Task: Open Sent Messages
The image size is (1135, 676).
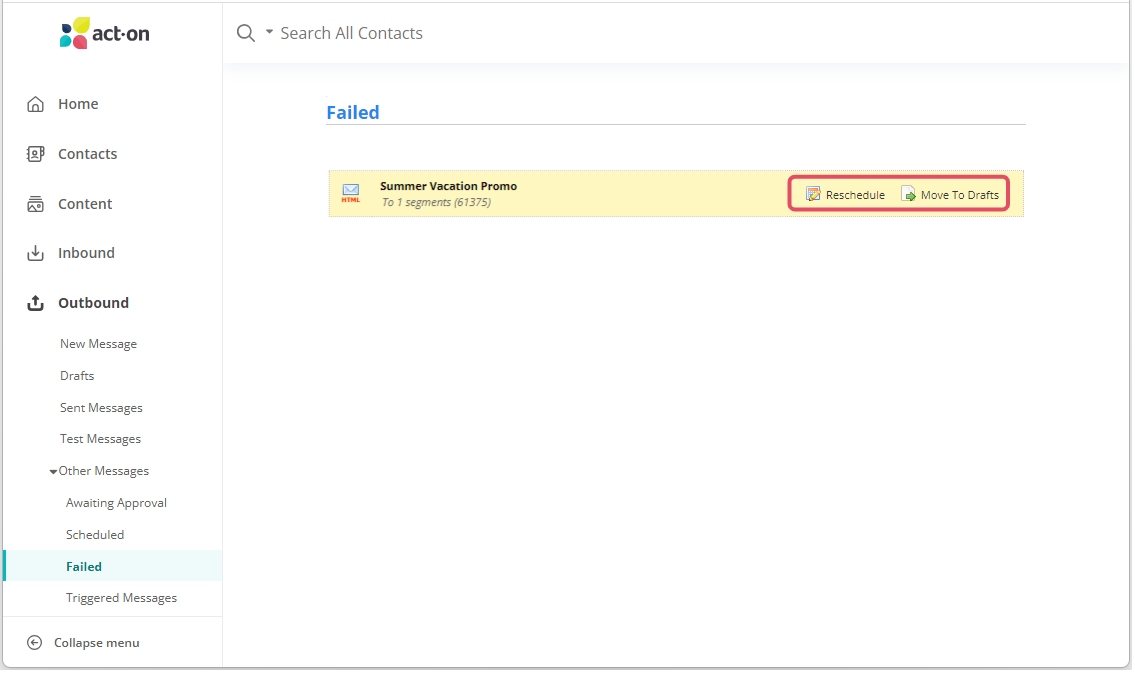Action: click(101, 408)
